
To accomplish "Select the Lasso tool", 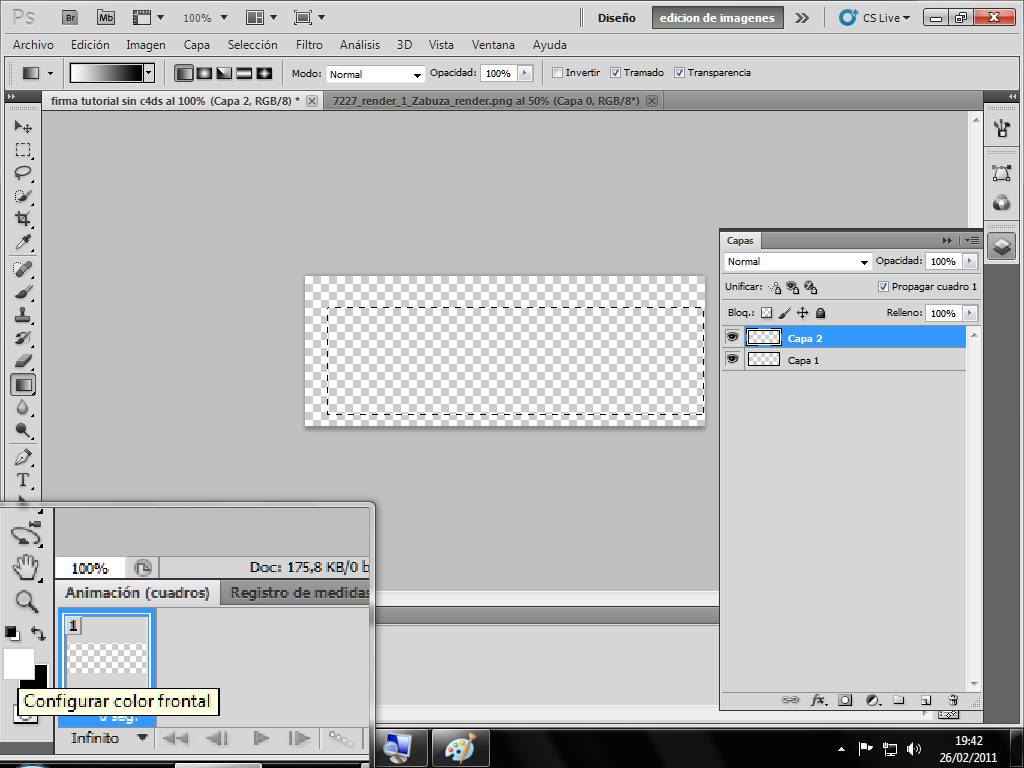I will [x=23, y=172].
